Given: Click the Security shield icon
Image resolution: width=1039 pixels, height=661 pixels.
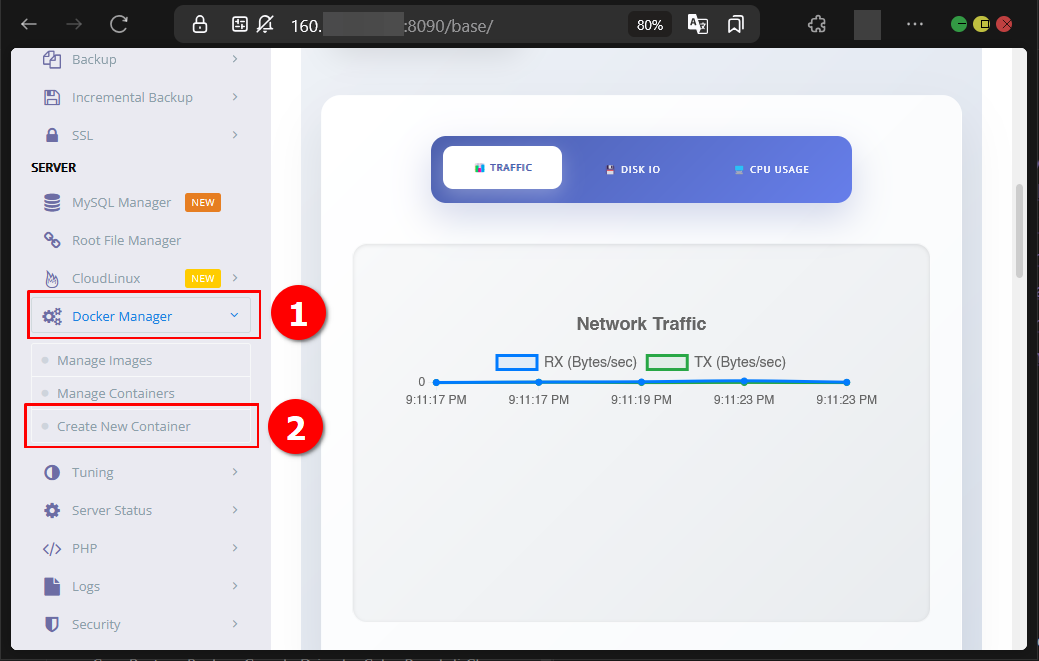Looking at the screenshot, I should tap(52, 625).
